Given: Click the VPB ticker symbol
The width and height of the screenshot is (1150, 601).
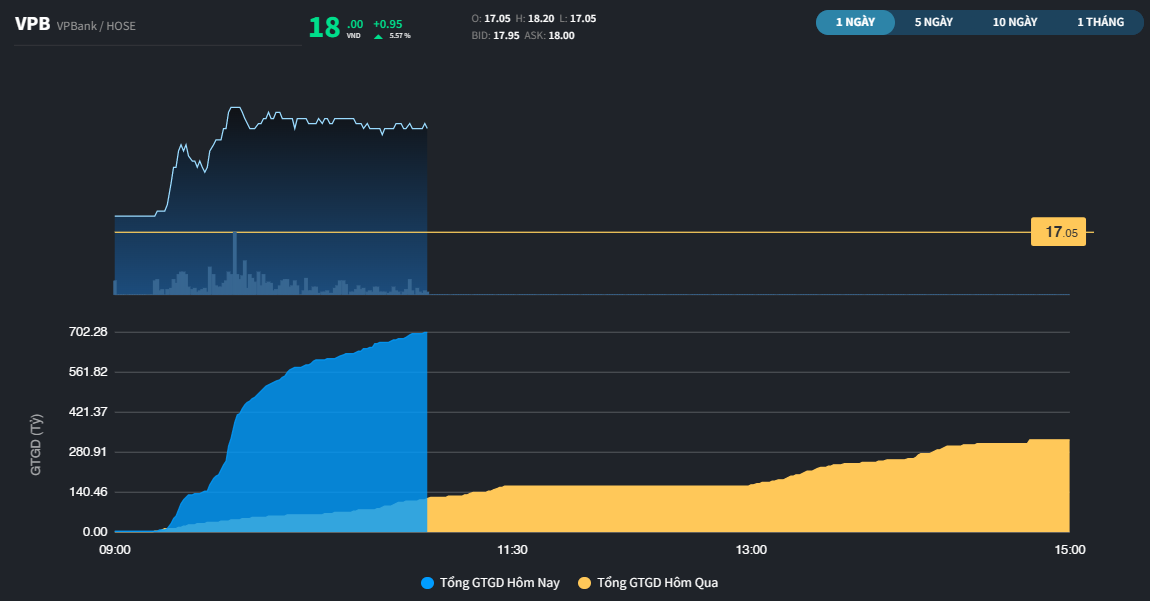Looking at the screenshot, I should click(x=32, y=25).
